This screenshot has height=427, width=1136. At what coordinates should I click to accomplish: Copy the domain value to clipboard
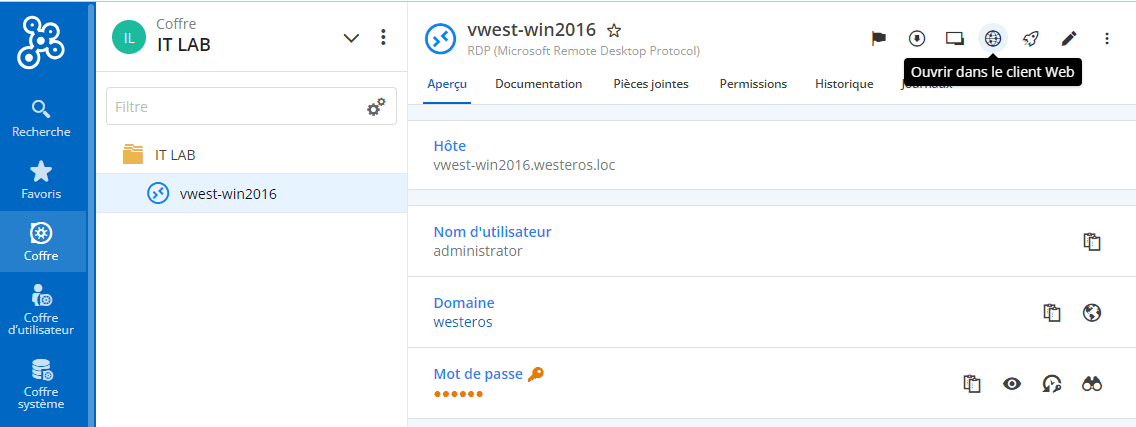pos(1052,313)
